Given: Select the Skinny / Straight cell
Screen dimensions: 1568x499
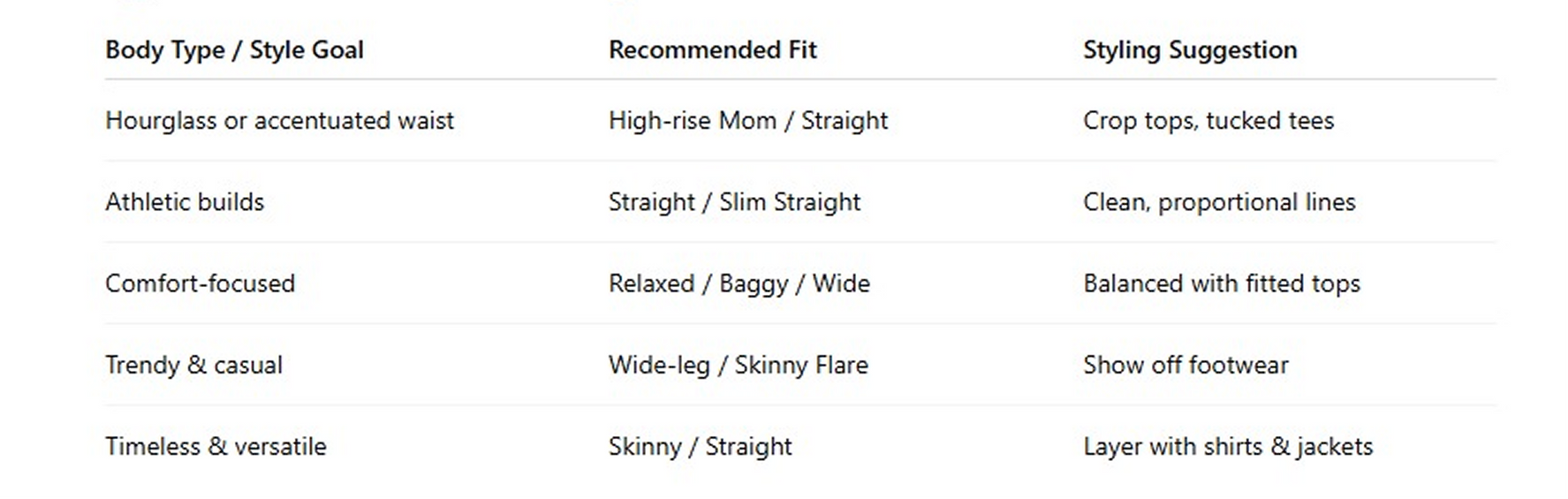Looking at the screenshot, I should tap(700, 446).
